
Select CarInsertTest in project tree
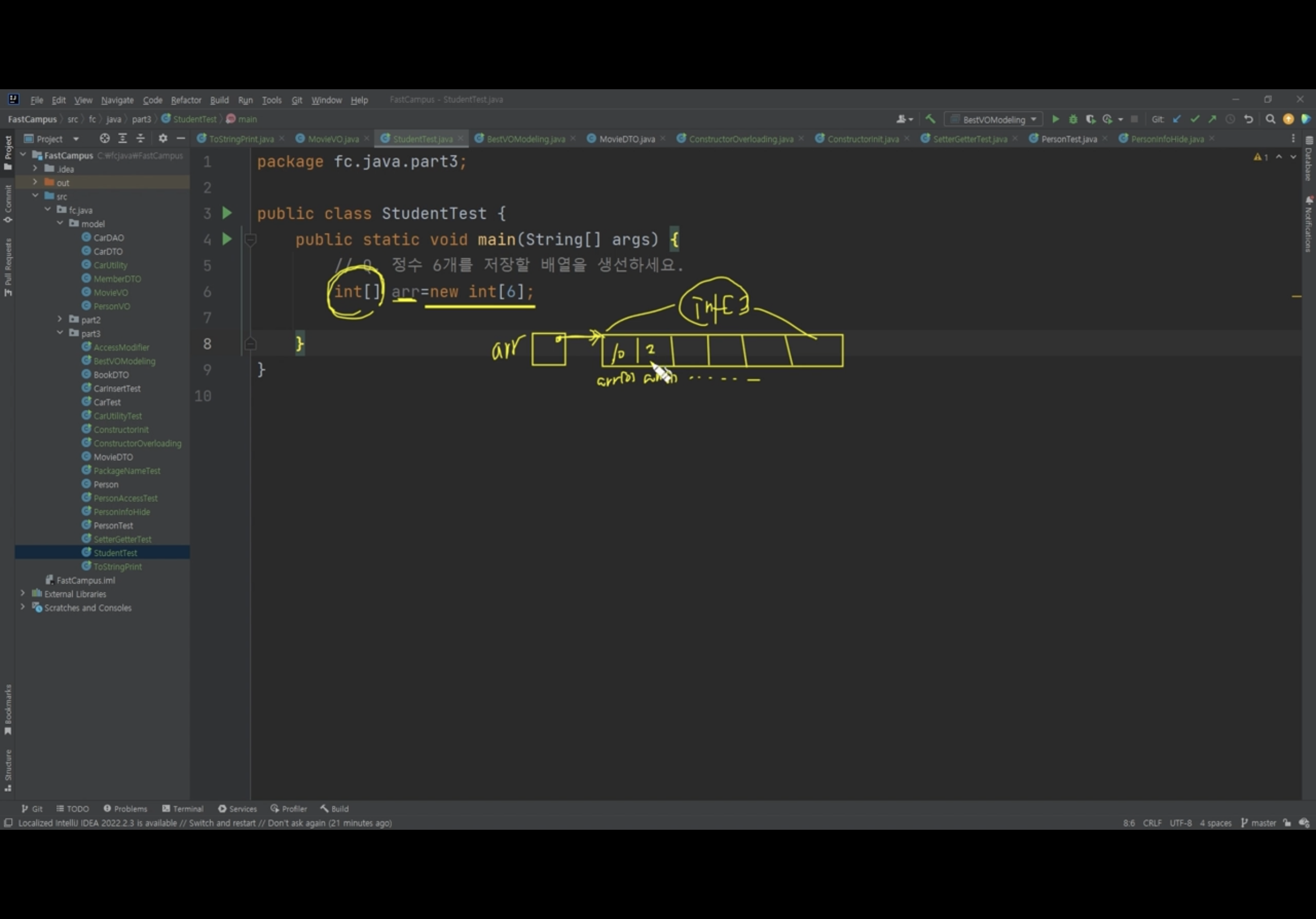(x=117, y=388)
